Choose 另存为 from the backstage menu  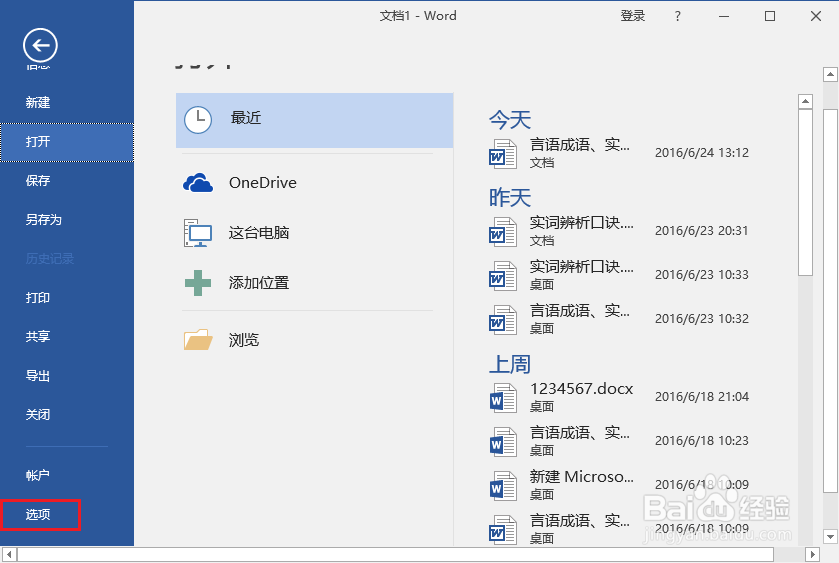click(x=67, y=220)
